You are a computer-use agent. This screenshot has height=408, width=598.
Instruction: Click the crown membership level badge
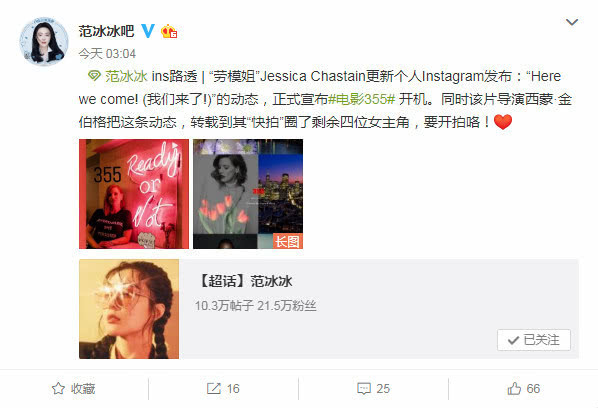click(169, 31)
